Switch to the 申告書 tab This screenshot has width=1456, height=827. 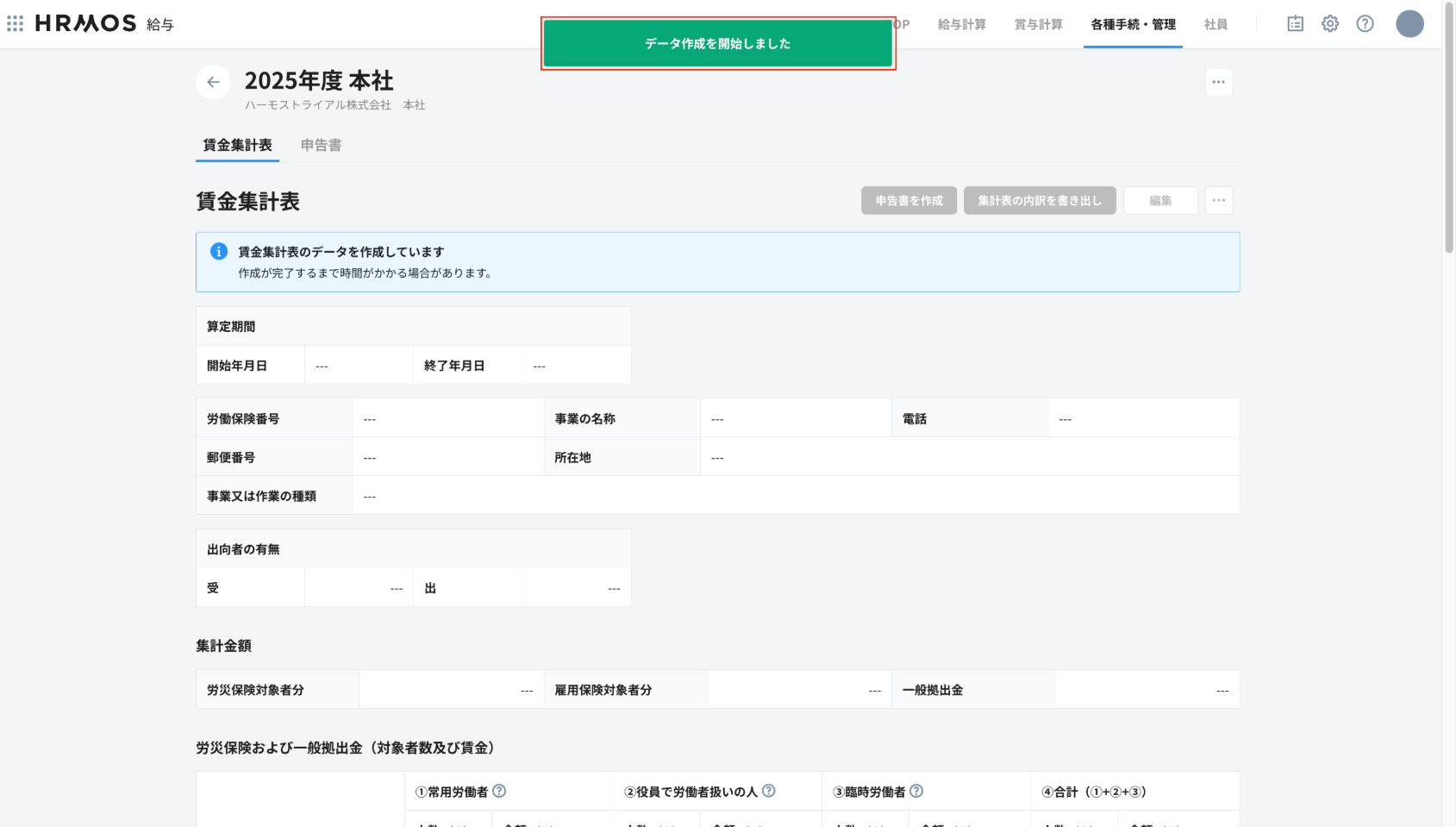point(321,145)
